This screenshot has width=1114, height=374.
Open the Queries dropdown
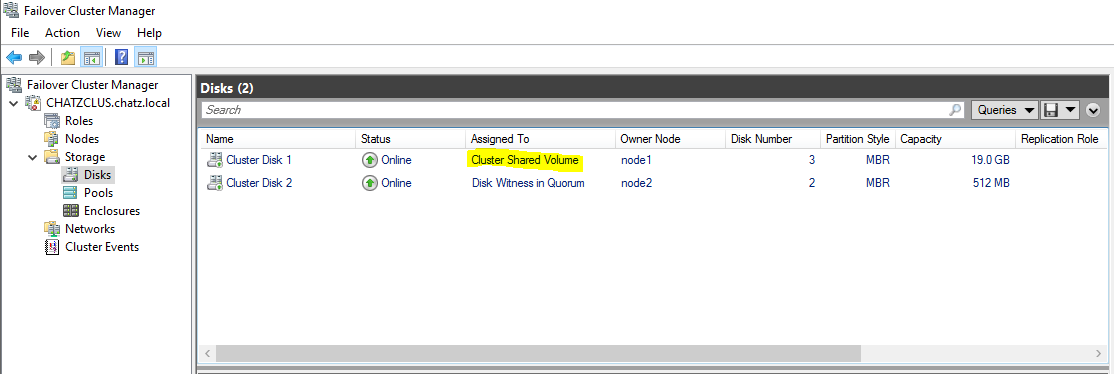(1005, 110)
